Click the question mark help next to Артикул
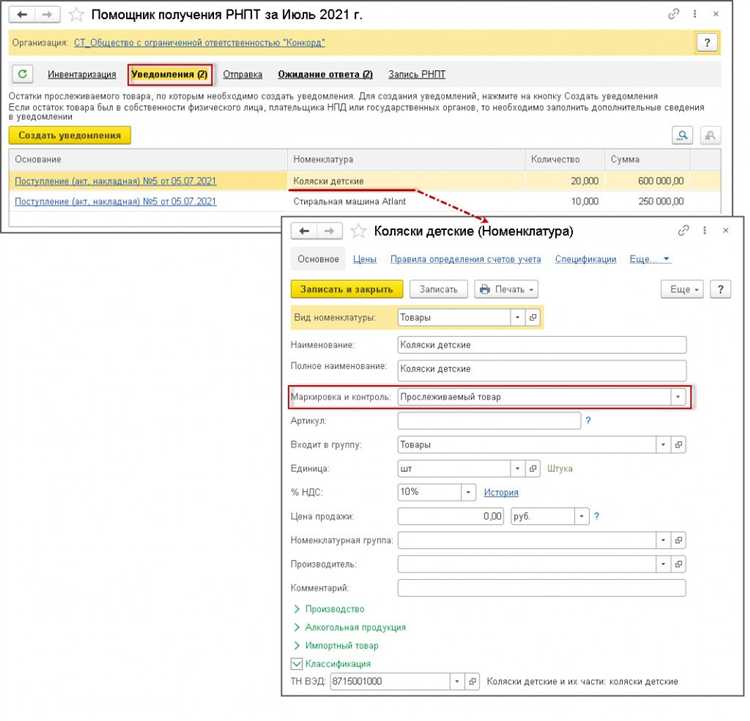 [x=588, y=421]
